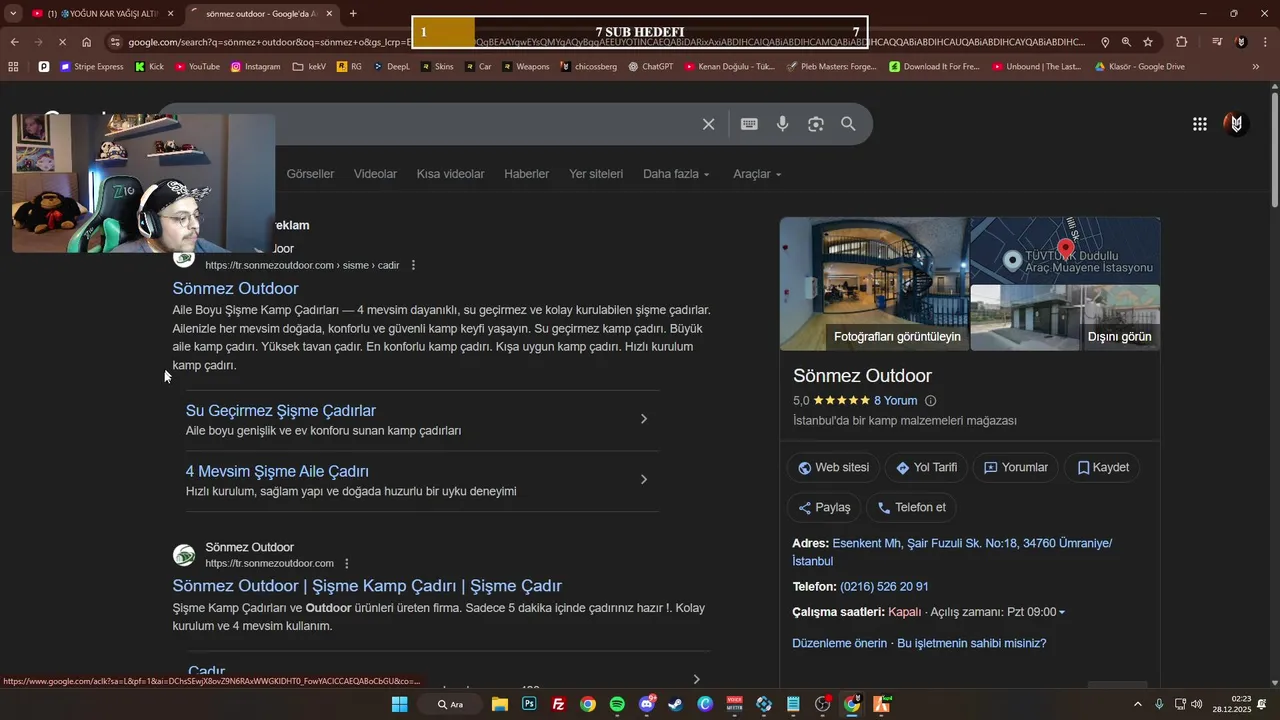This screenshot has width=1280, height=720.
Task: Switch to the Haberler tab
Action: tap(526, 174)
